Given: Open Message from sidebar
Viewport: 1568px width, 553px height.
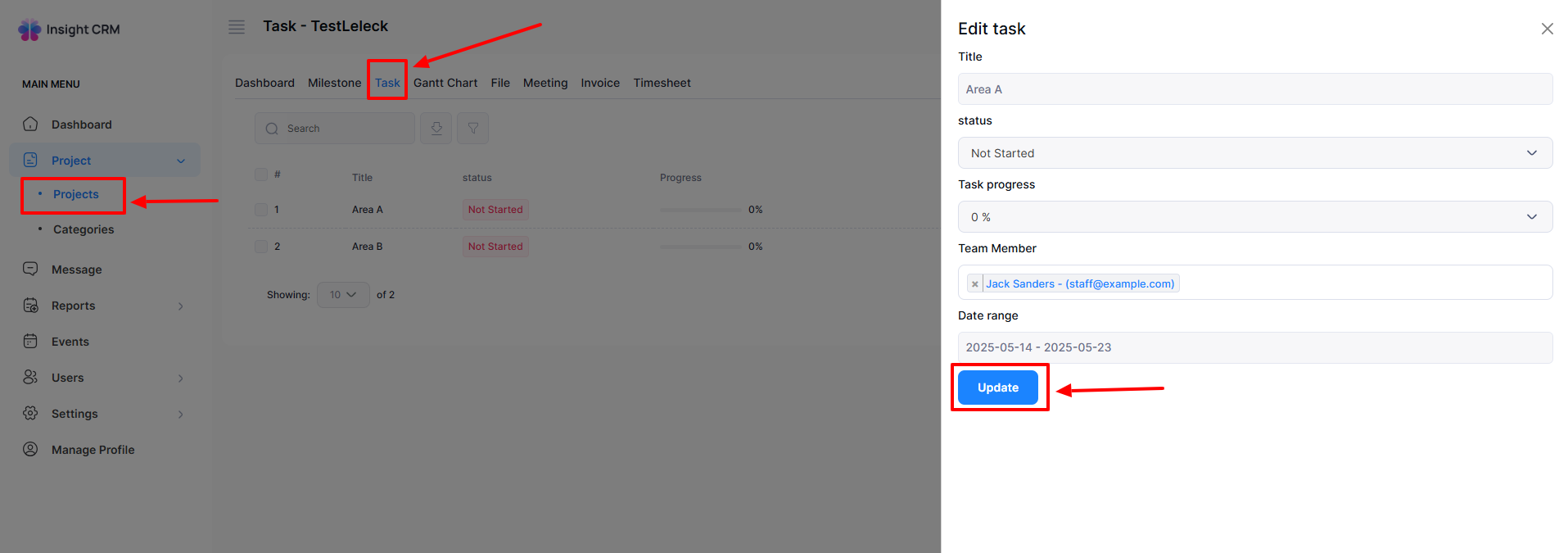Looking at the screenshot, I should tap(76, 270).
